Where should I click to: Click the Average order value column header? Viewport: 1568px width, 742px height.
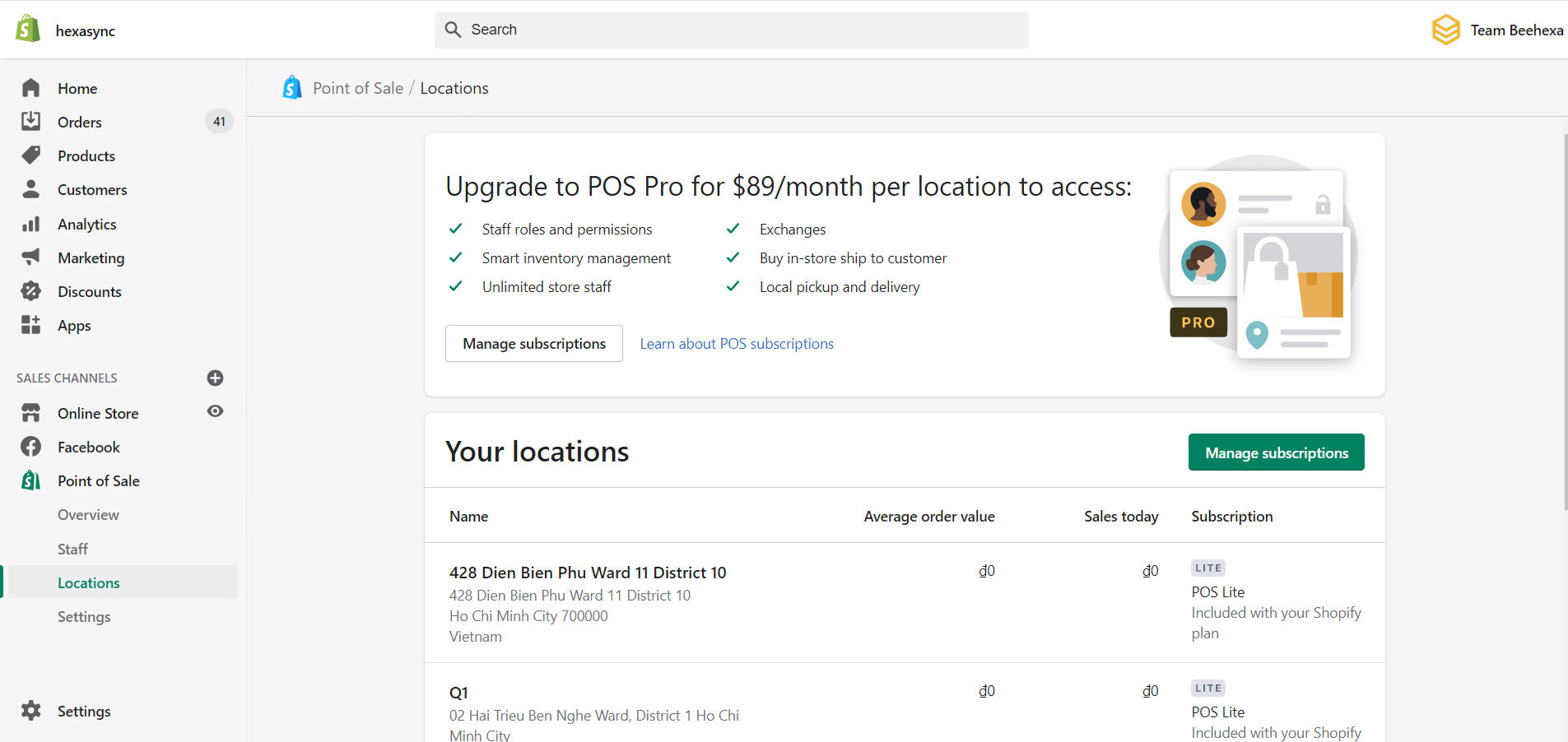[x=929, y=516]
